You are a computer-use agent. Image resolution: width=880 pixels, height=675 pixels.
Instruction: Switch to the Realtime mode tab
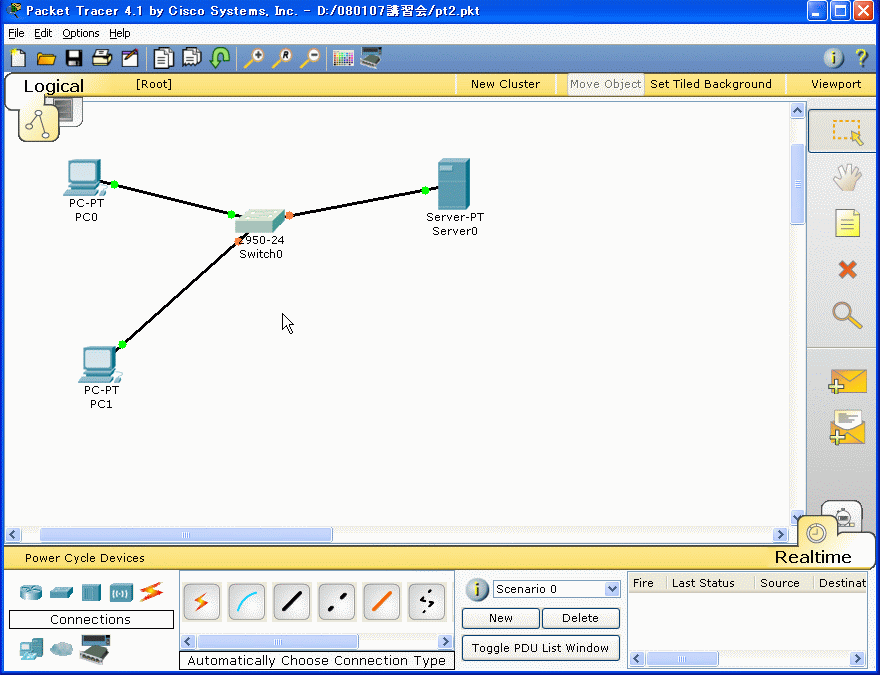click(x=813, y=557)
